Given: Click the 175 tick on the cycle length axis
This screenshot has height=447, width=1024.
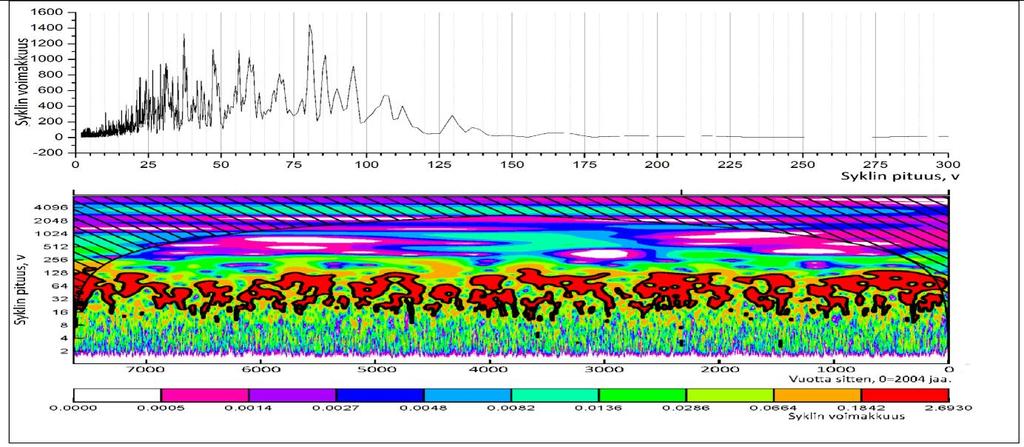Looking at the screenshot, I should 584,164.
